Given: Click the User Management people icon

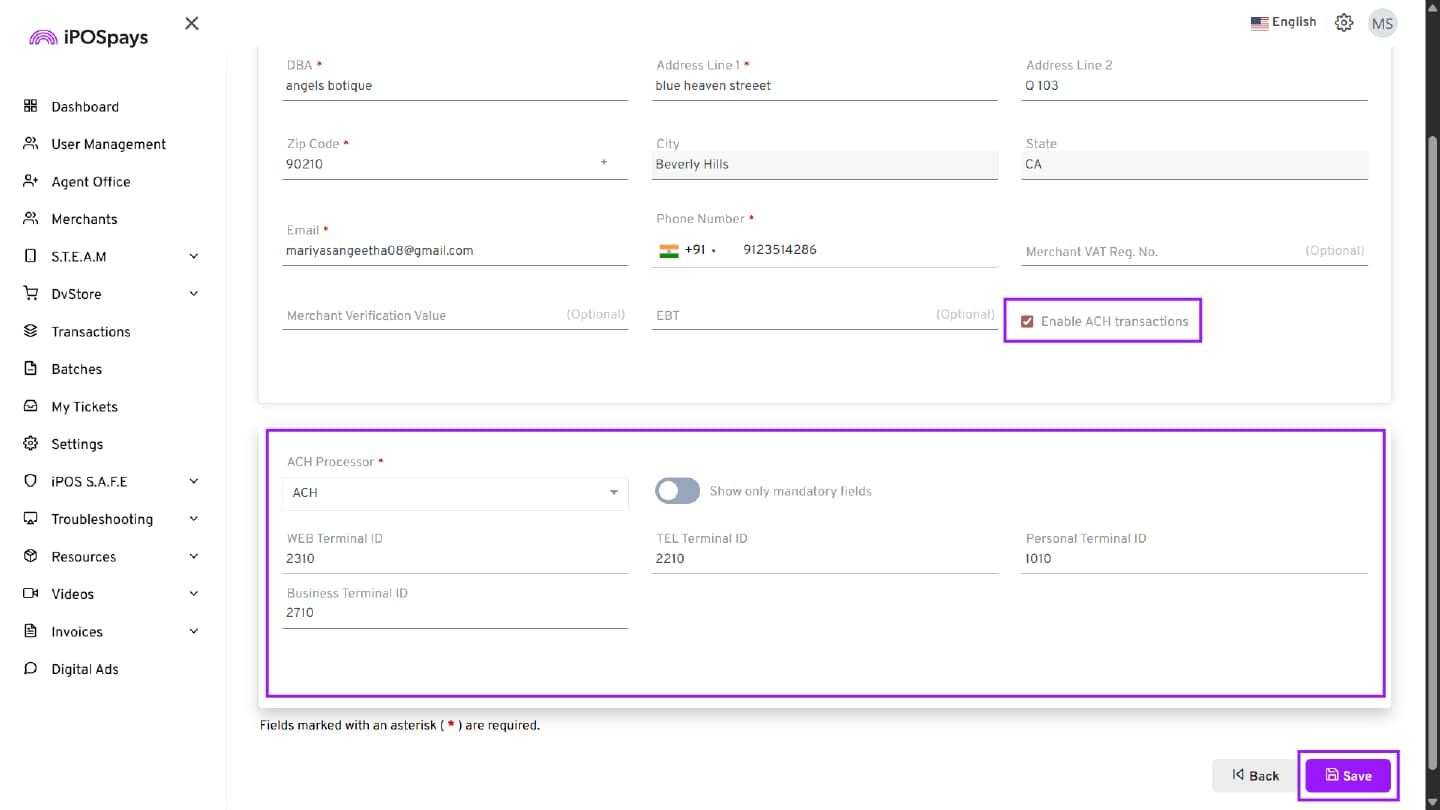Looking at the screenshot, I should click(30, 144).
